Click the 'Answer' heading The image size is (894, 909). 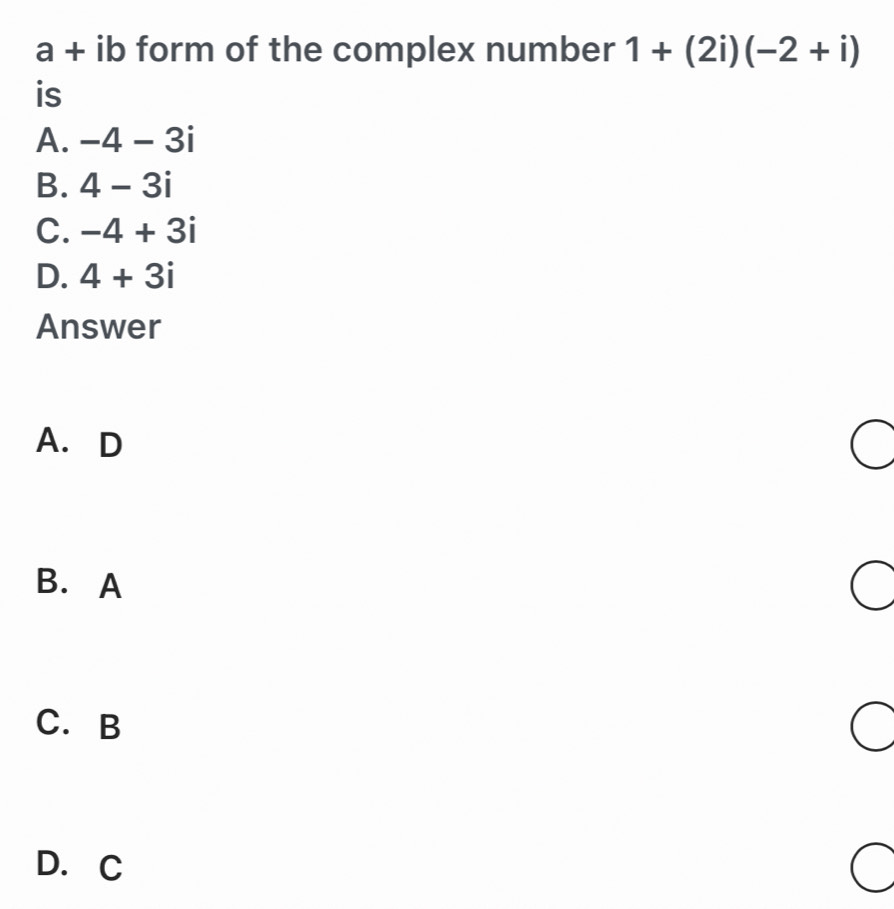[98, 326]
